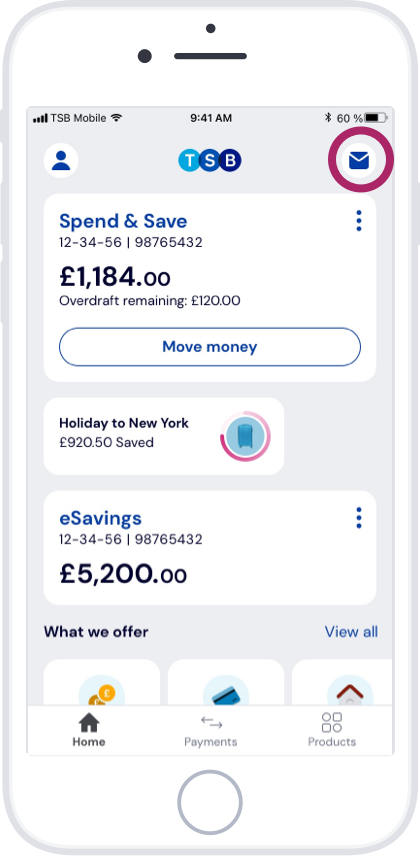
Task: Switch to the Products tab
Action: click(332, 730)
